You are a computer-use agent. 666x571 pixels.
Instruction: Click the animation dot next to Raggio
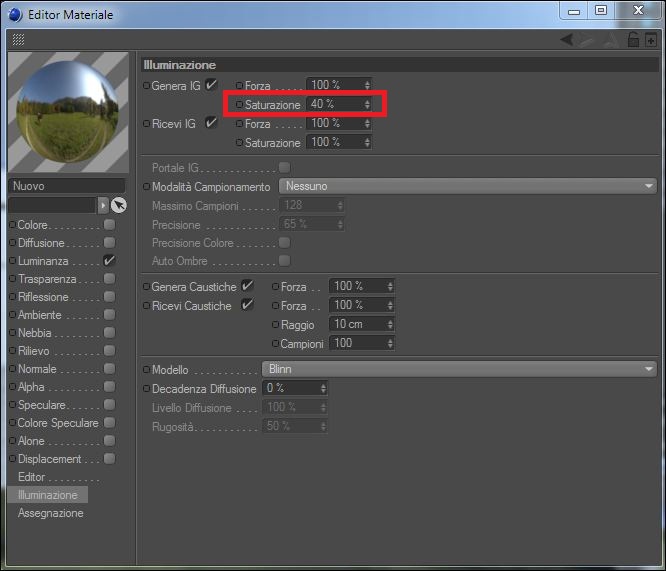275,325
